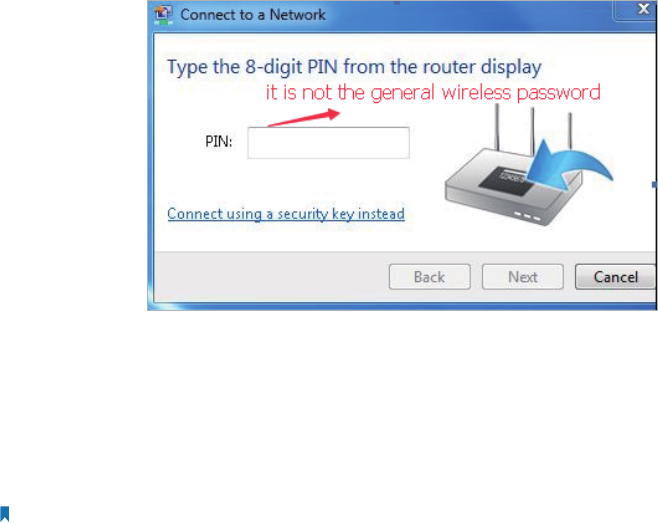658x523 pixels.
Task: Click the red wireless password warning text
Action: click(433, 92)
